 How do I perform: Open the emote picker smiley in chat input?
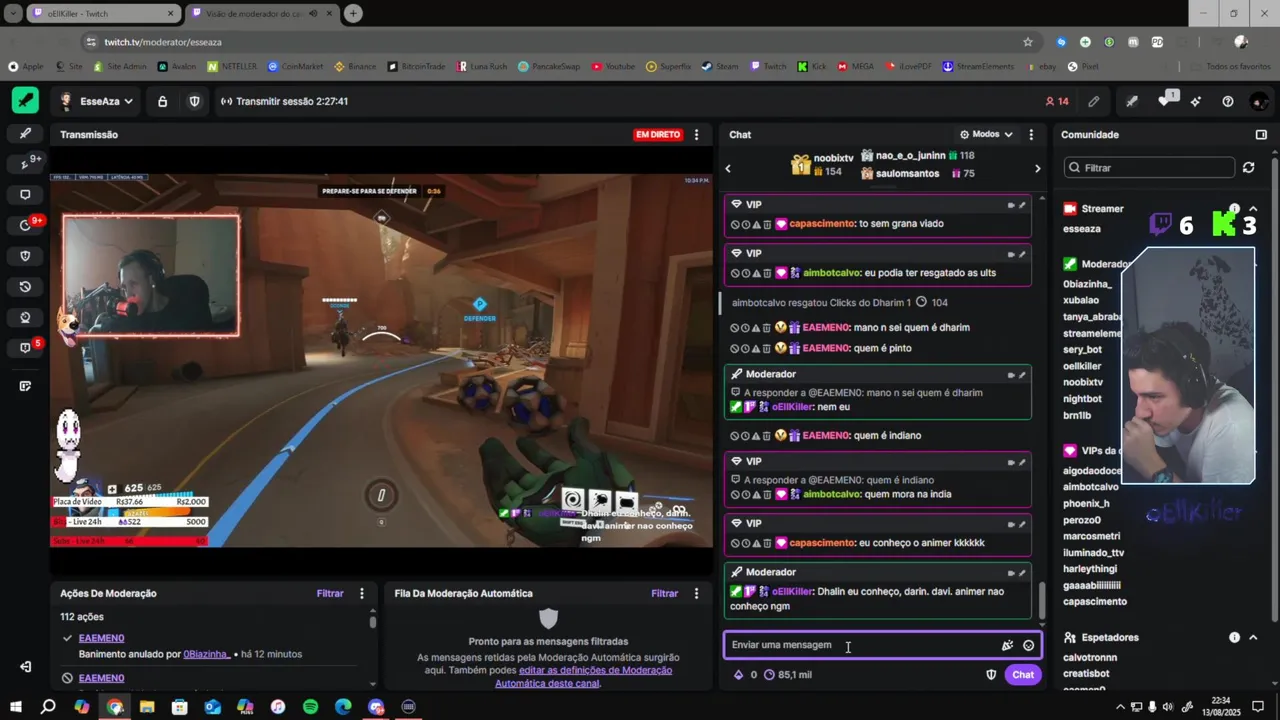1028,645
